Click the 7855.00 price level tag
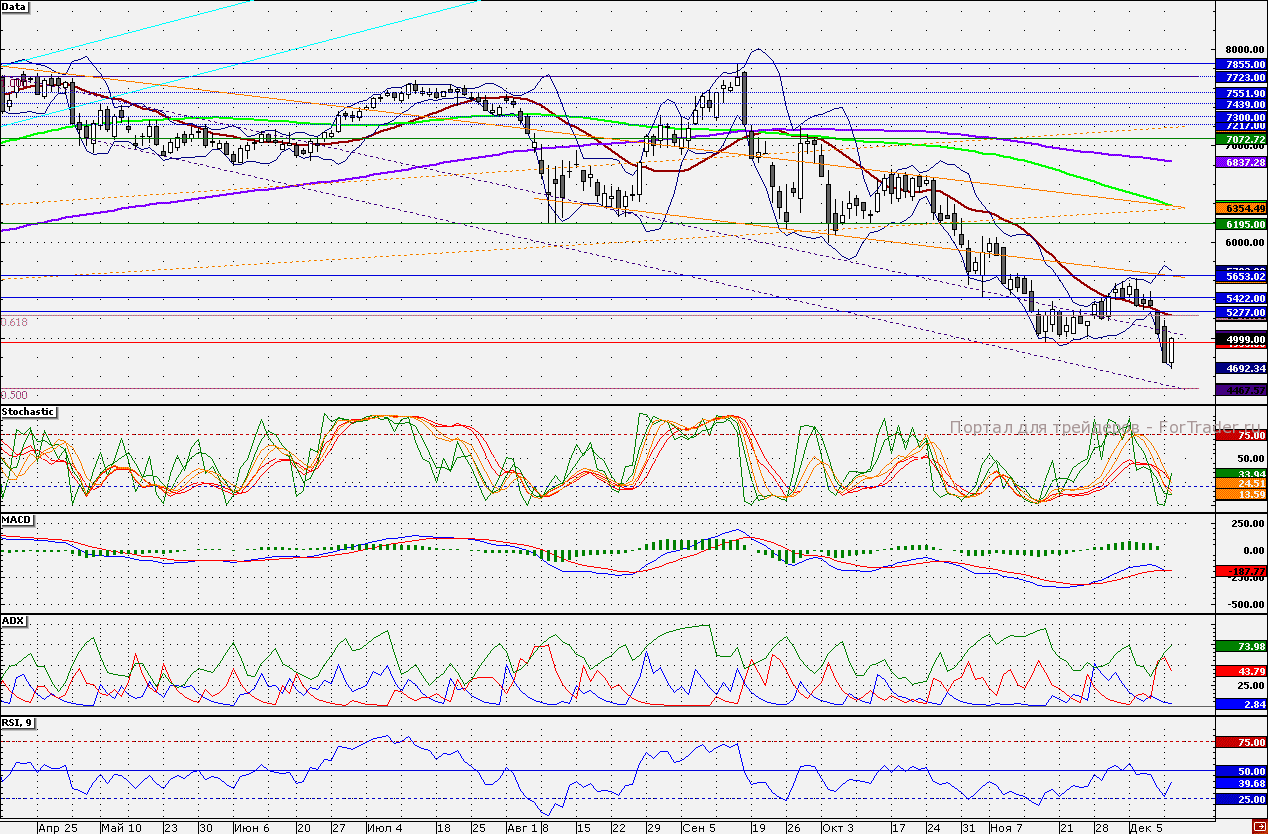Viewport: 1268px width, 834px height. [1239, 64]
